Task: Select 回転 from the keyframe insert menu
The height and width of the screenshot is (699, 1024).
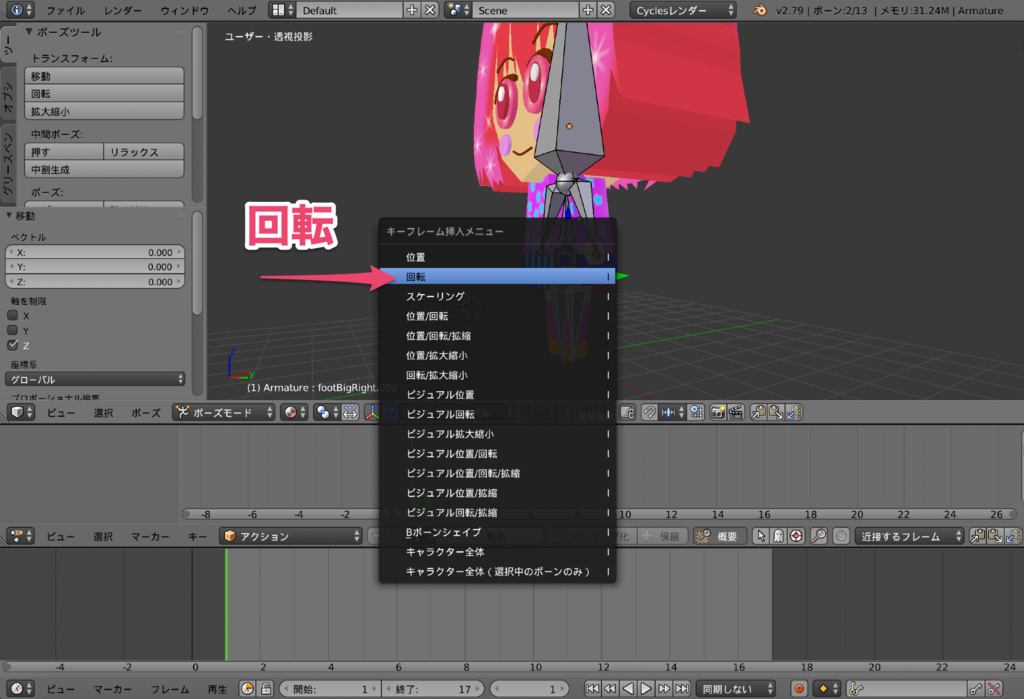Action: [x=497, y=275]
